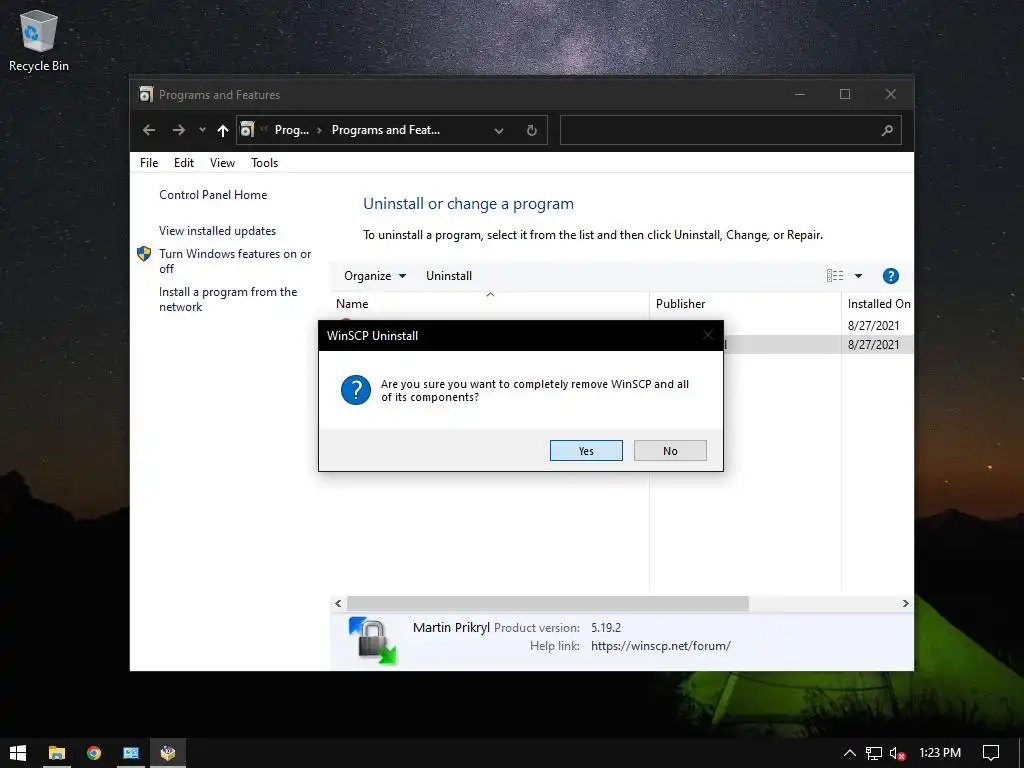Click Prog... breadcrumb in address bar
Viewport: 1024px width, 768px height.
click(x=292, y=130)
